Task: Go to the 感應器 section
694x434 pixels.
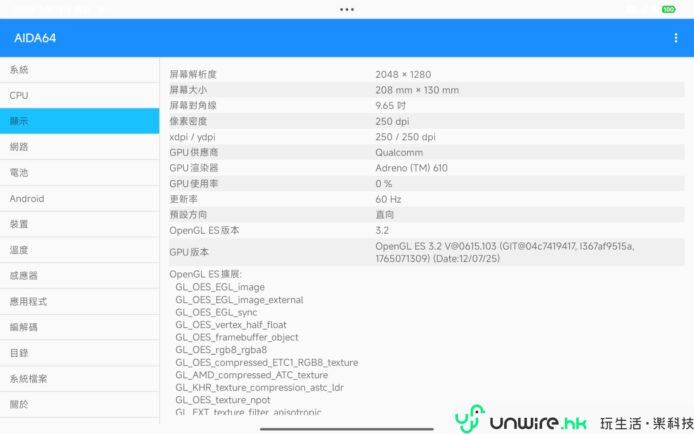Action: click(80, 276)
